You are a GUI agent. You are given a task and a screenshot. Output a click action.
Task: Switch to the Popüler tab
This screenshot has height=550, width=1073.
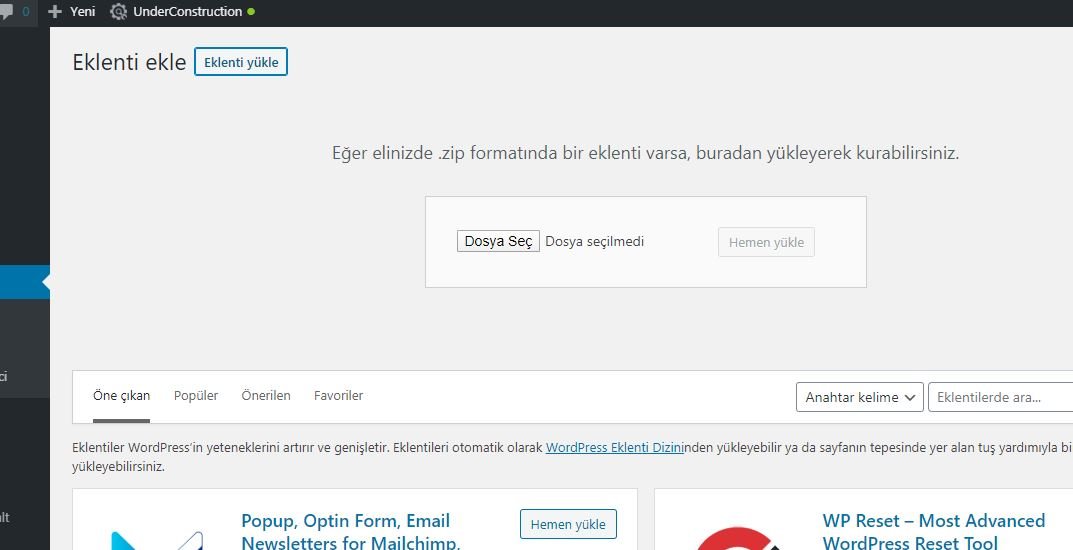coord(196,395)
